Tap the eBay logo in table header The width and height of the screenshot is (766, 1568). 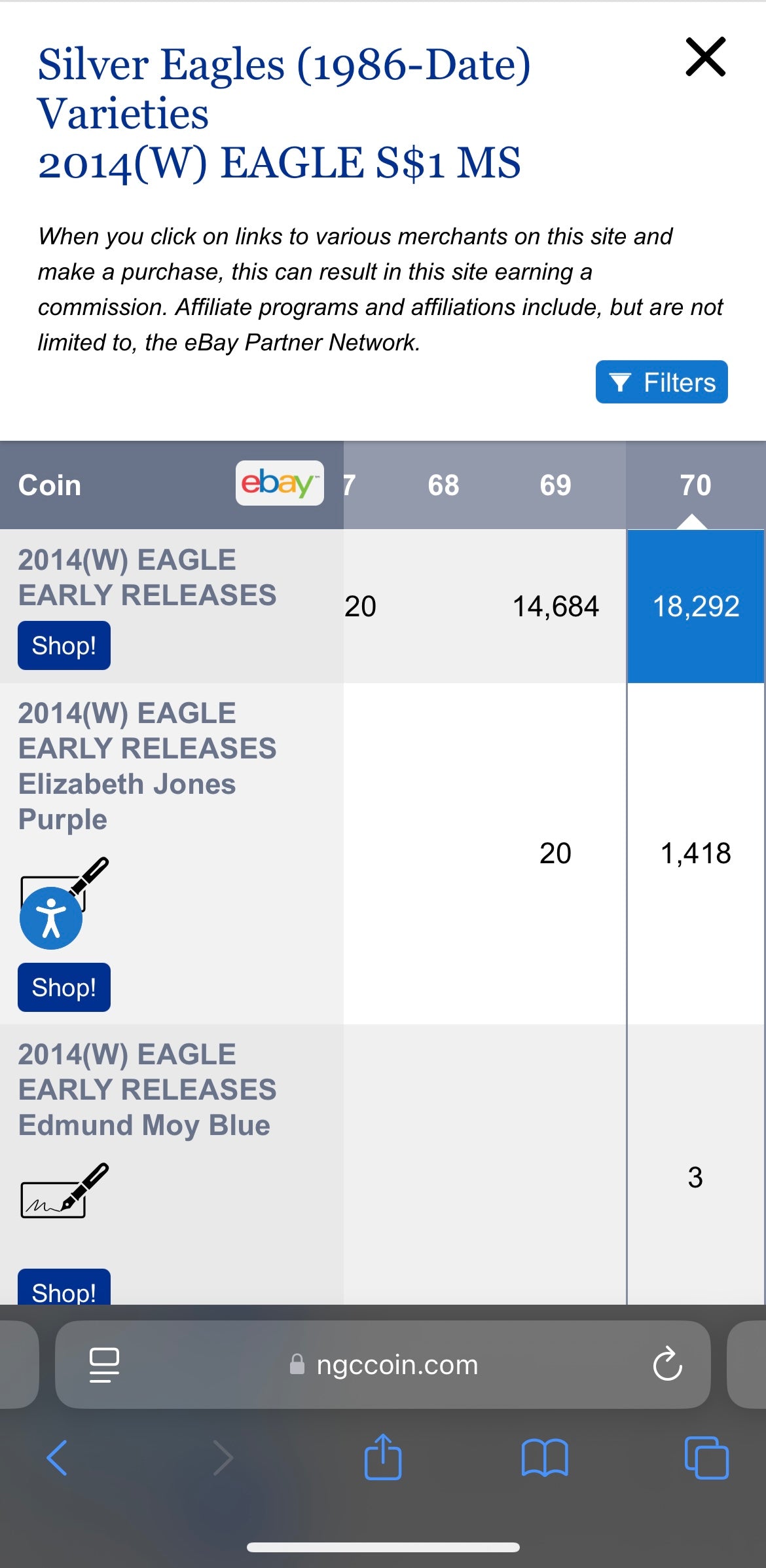point(280,483)
